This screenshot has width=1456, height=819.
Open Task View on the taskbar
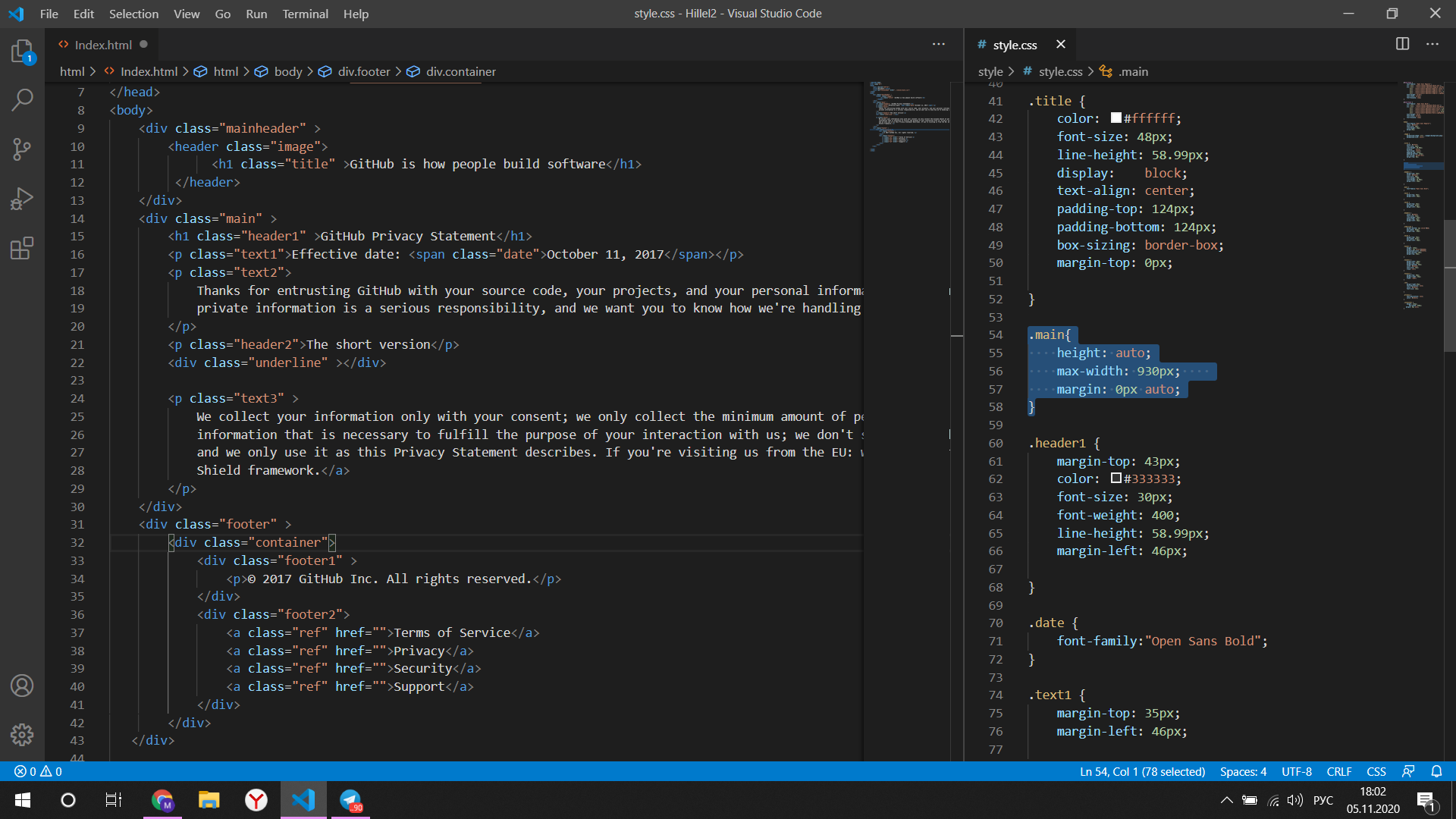coord(114,800)
